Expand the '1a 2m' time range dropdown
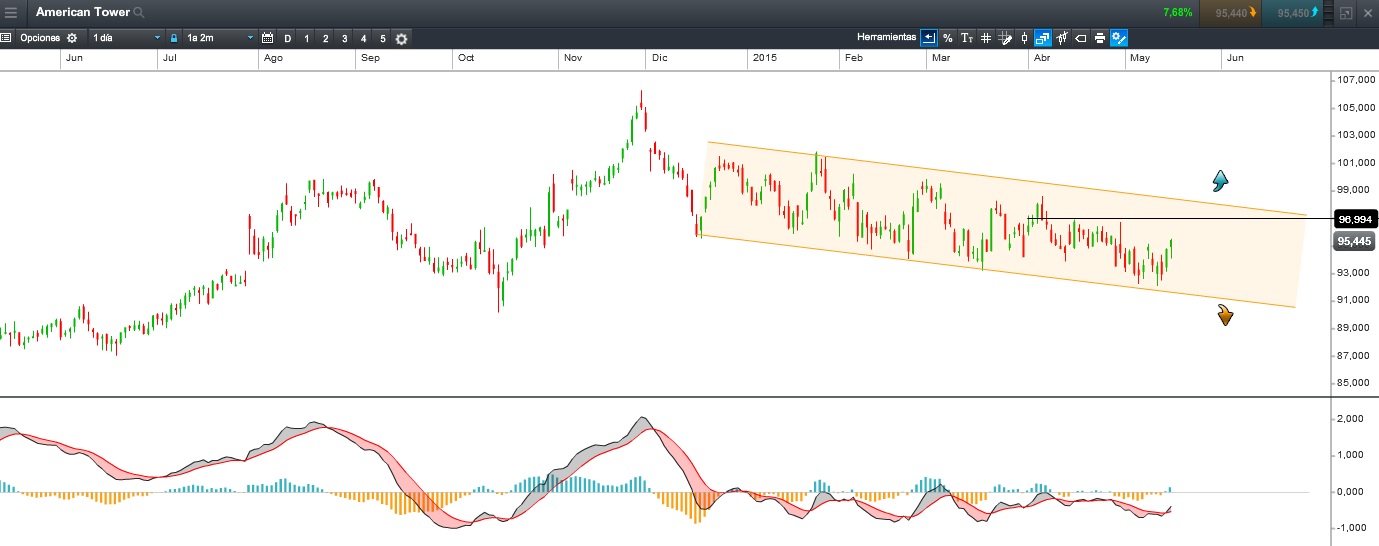Image resolution: width=1379 pixels, height=546 pixels. 219,38
